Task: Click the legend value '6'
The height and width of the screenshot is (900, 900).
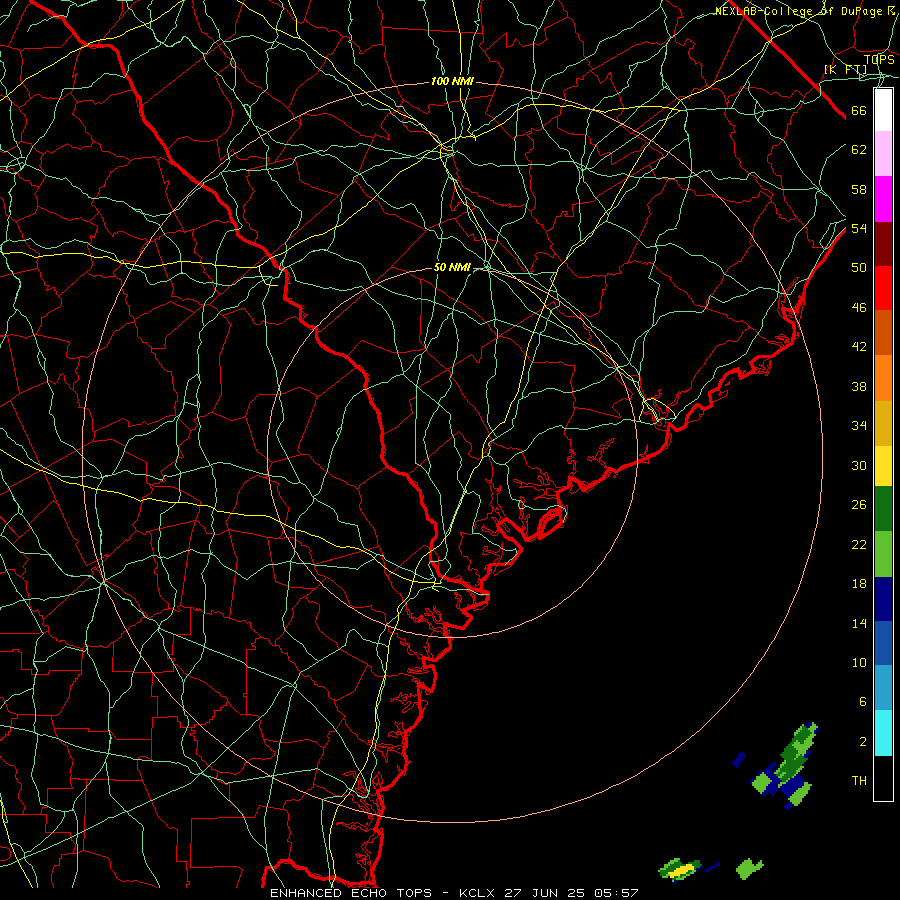Action: pyautogui.click(x=862, y=702)
